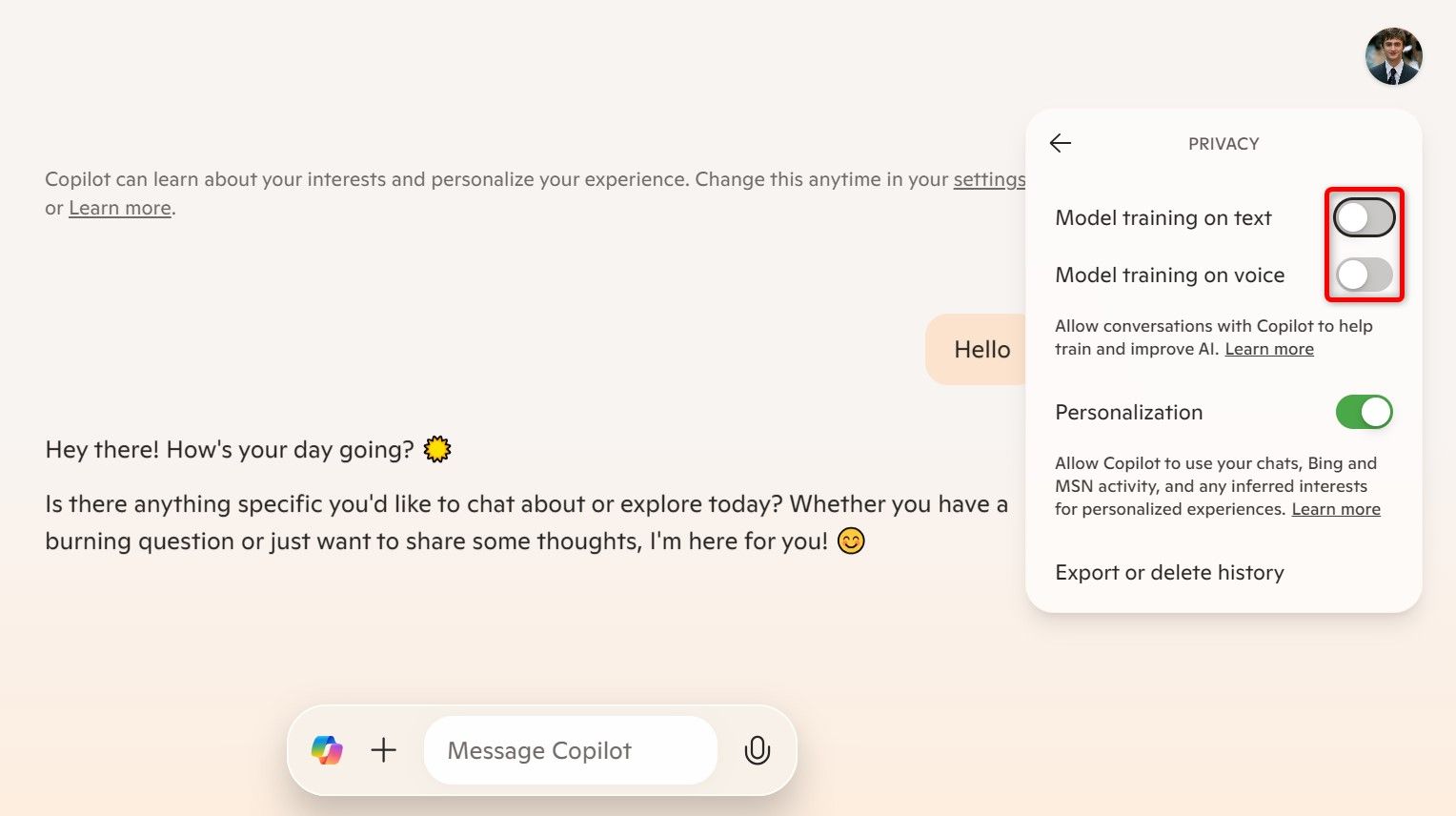Open Learn more about personalized experiences

[1336, 509]
